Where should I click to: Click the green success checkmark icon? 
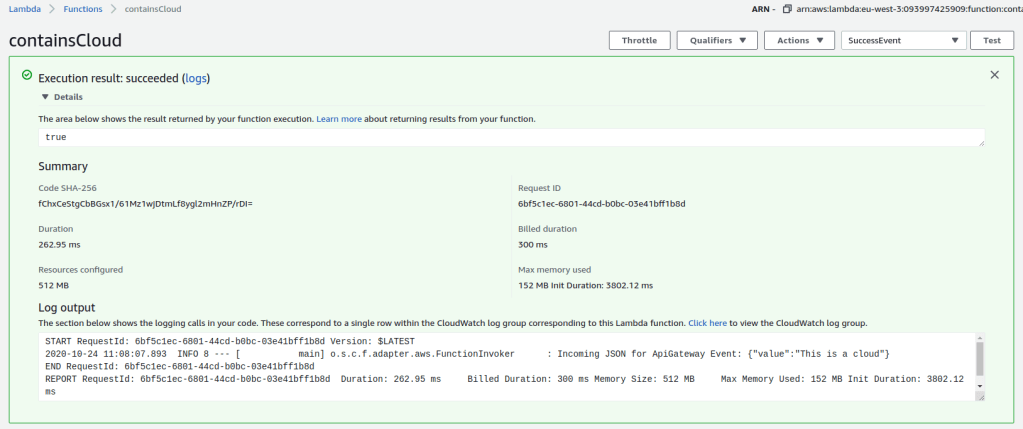click(x=27, y=75)
